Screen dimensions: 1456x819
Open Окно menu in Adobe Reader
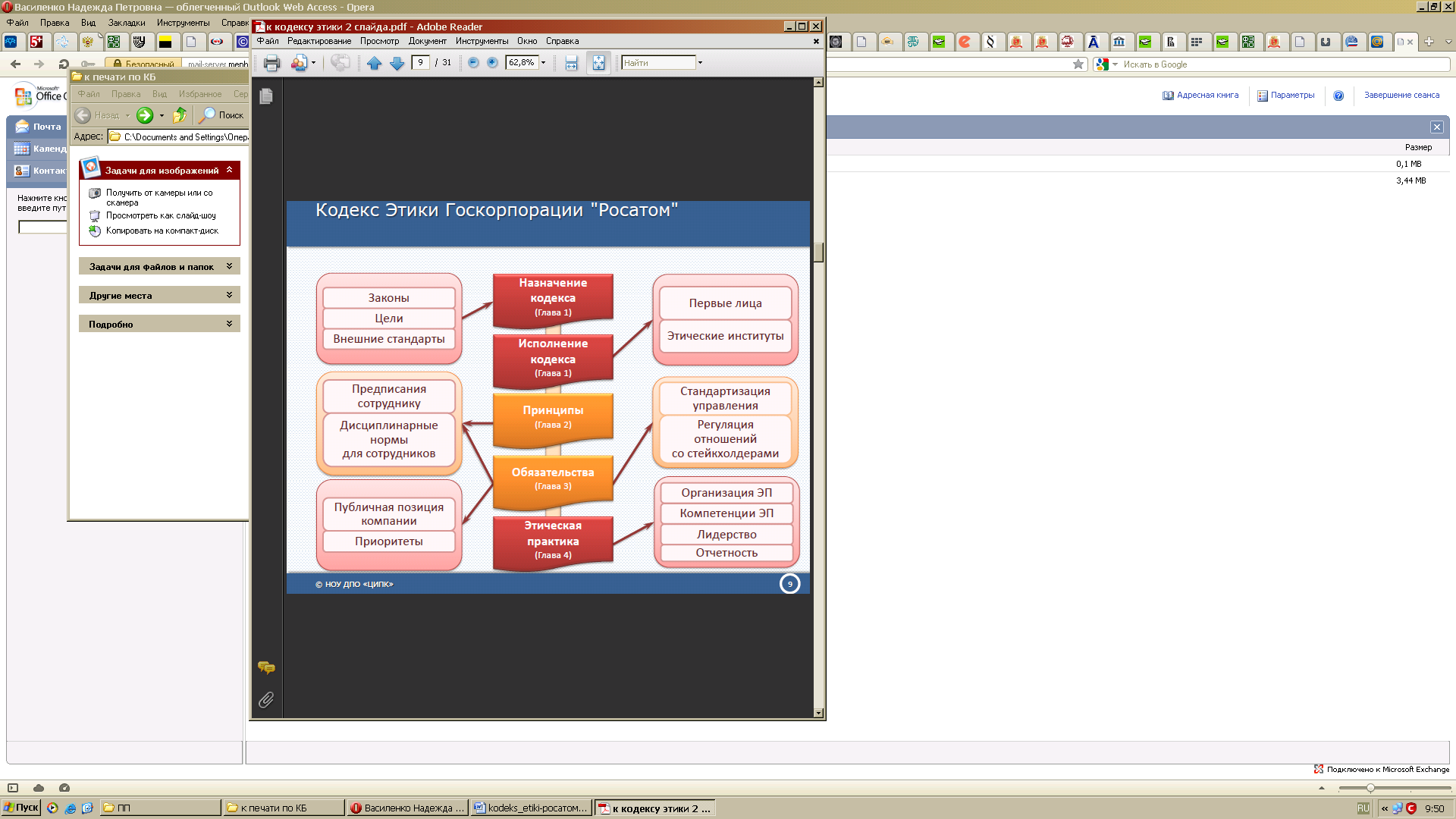(527, 41)
